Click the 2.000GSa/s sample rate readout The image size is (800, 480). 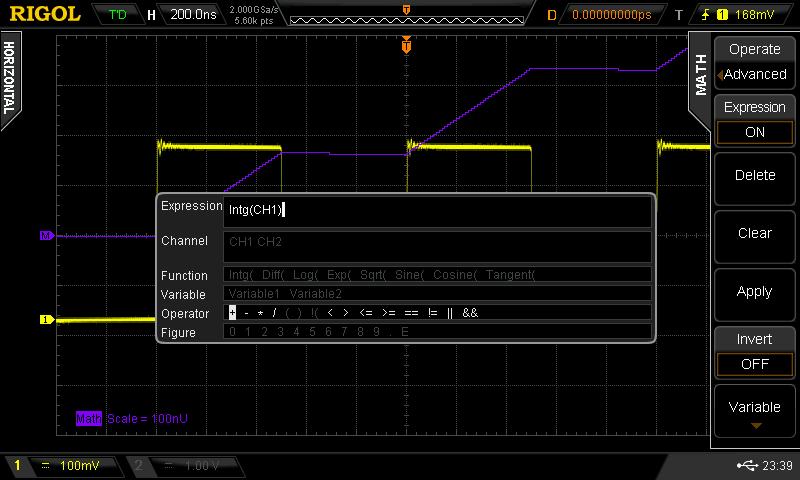254,9
